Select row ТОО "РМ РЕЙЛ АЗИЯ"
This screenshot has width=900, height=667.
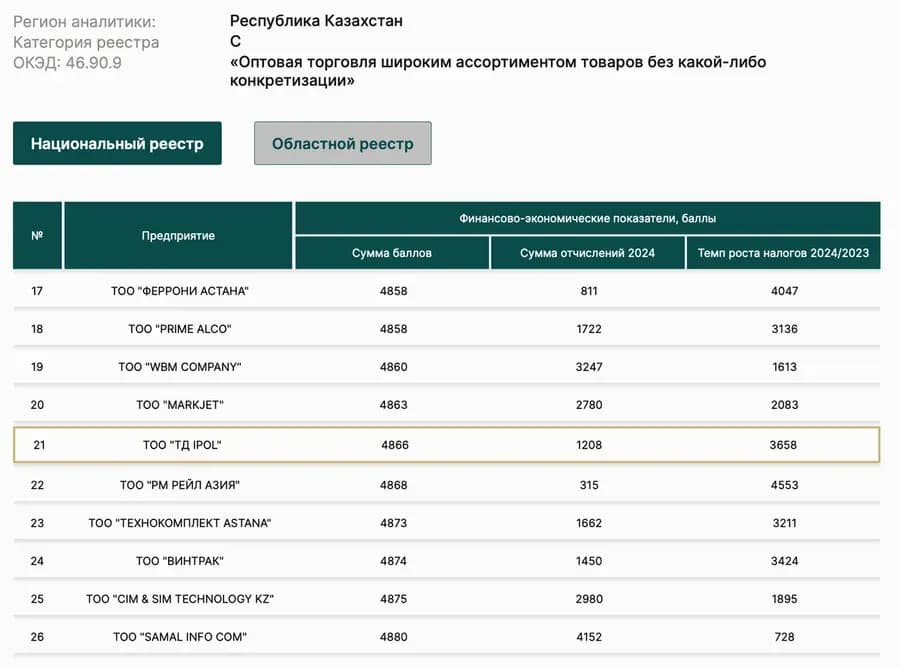pos(447,485)
